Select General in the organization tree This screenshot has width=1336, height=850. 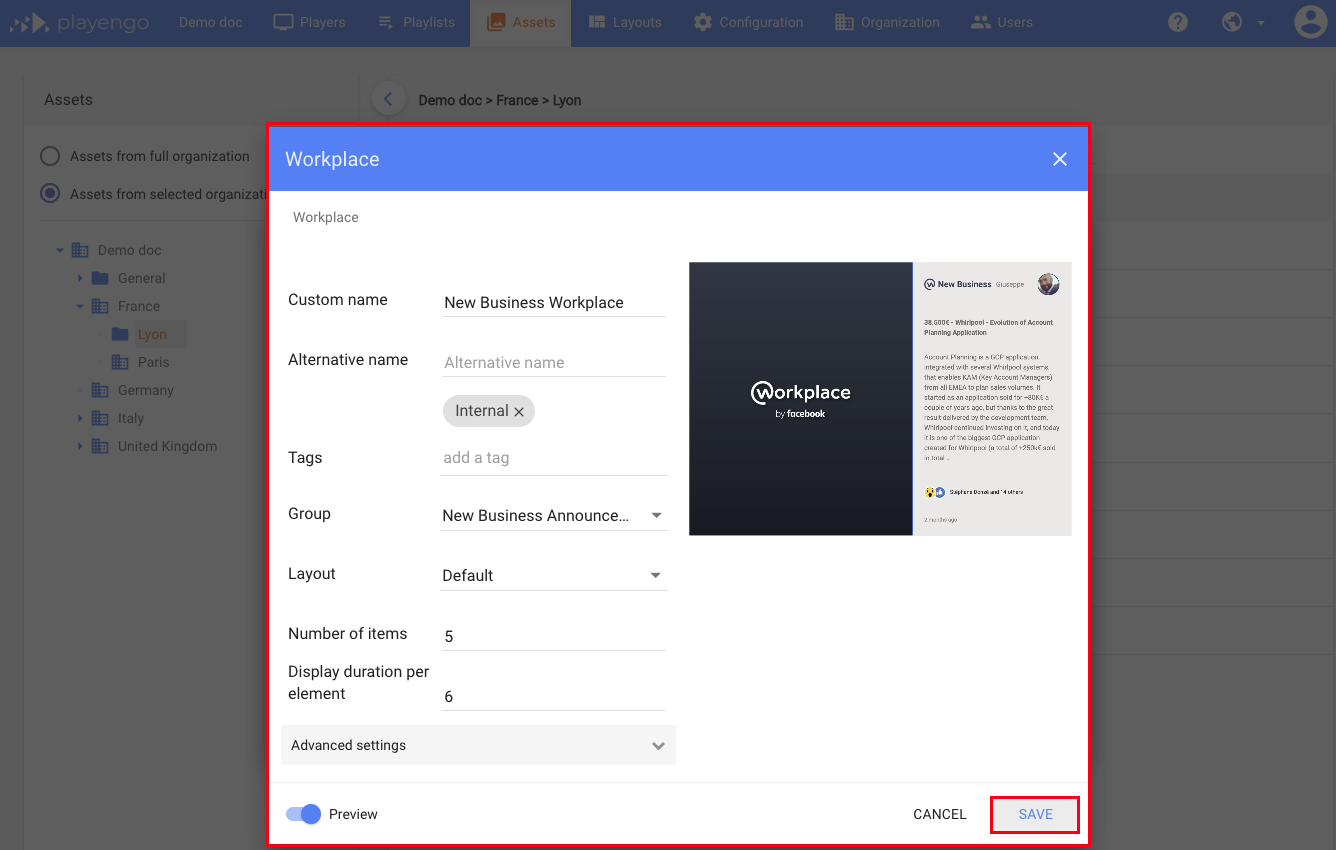[x=141, y=278]
